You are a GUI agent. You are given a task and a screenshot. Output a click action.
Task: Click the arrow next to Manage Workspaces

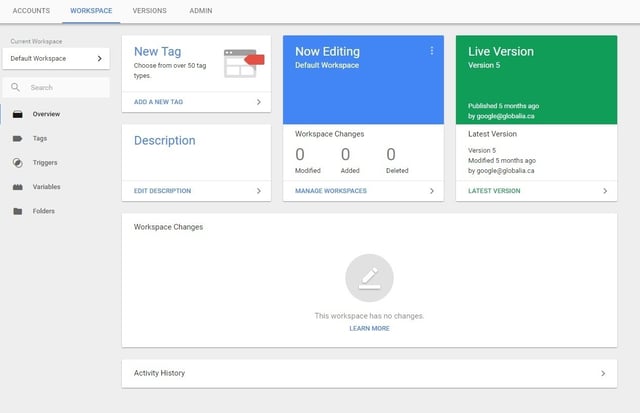coord(432,191)
